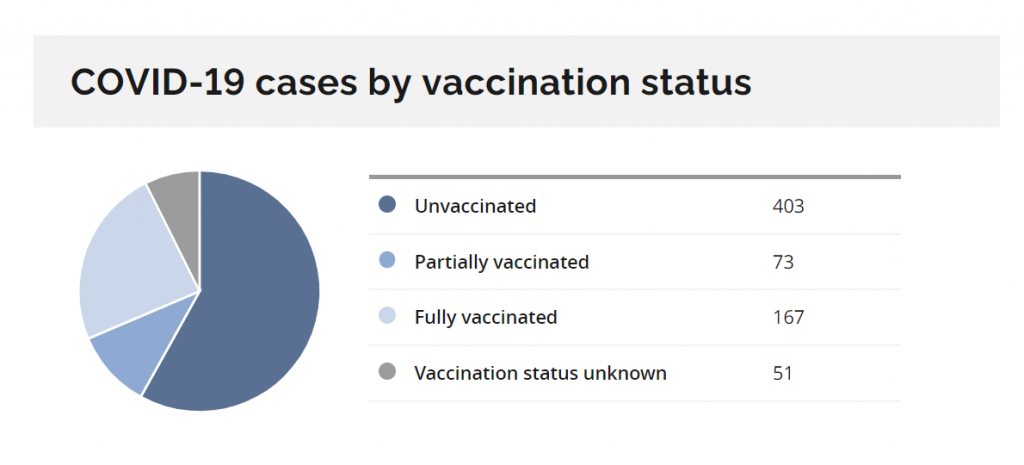The height and width of the screenshot is (465, 1024).
Task: Click the Unvaccinated dark blue legend dot
Action: tap(387, 205)
